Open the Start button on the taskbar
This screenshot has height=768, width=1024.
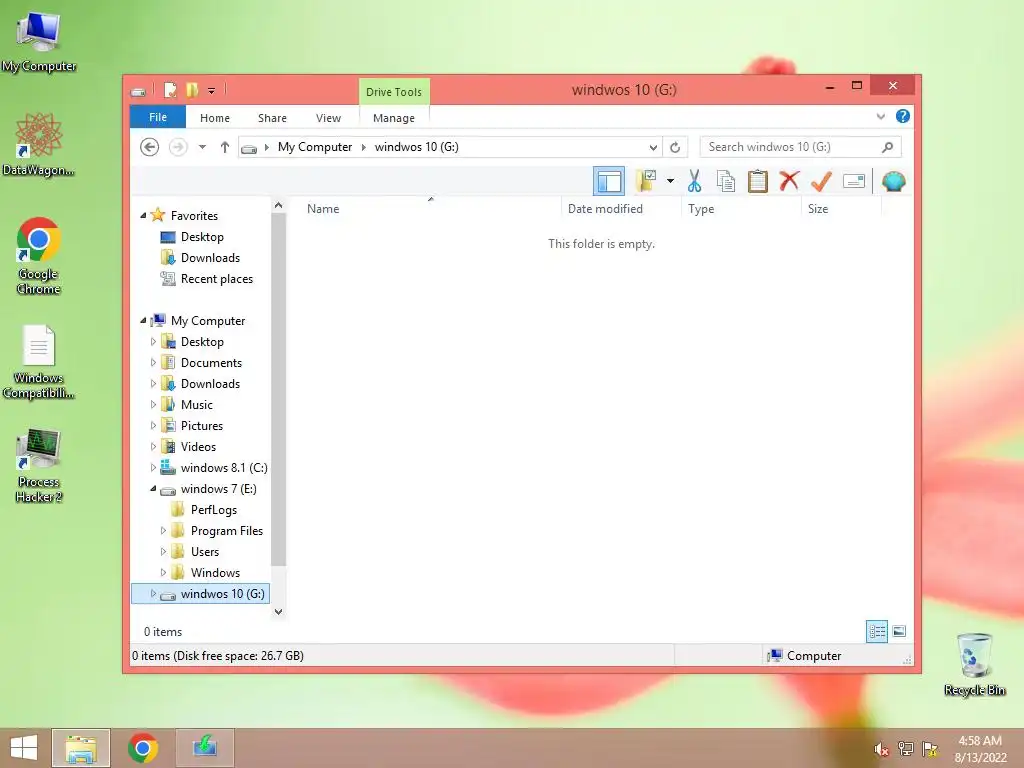[x=24, y=748]
